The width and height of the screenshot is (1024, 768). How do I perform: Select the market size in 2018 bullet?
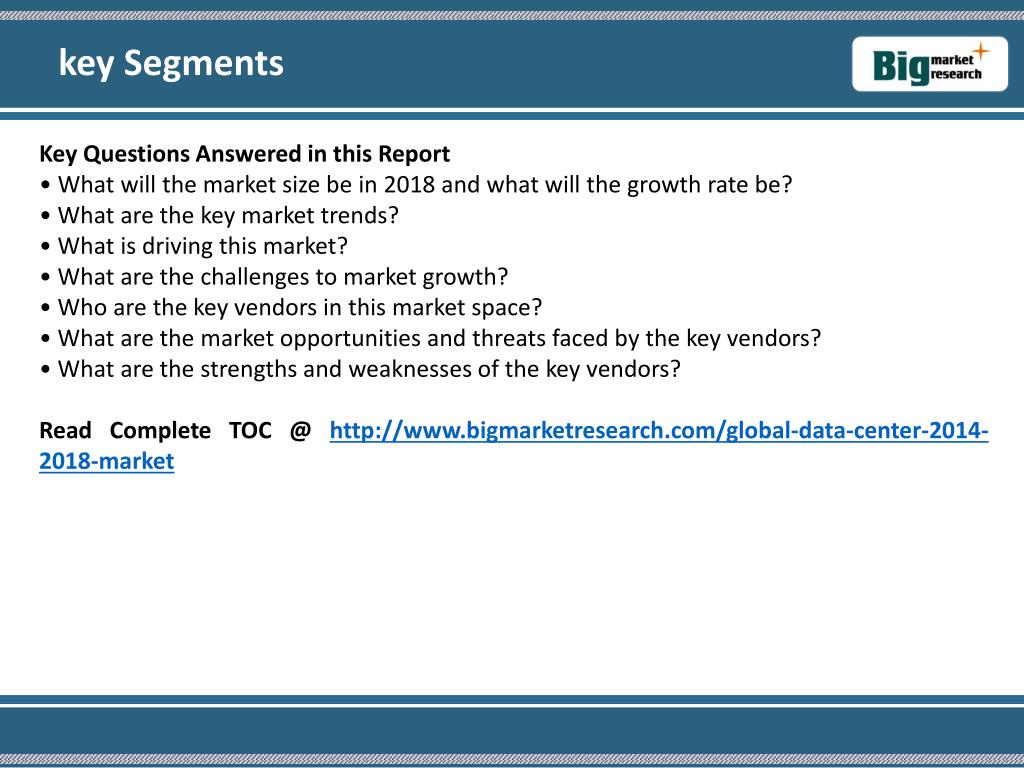[416, 185]
